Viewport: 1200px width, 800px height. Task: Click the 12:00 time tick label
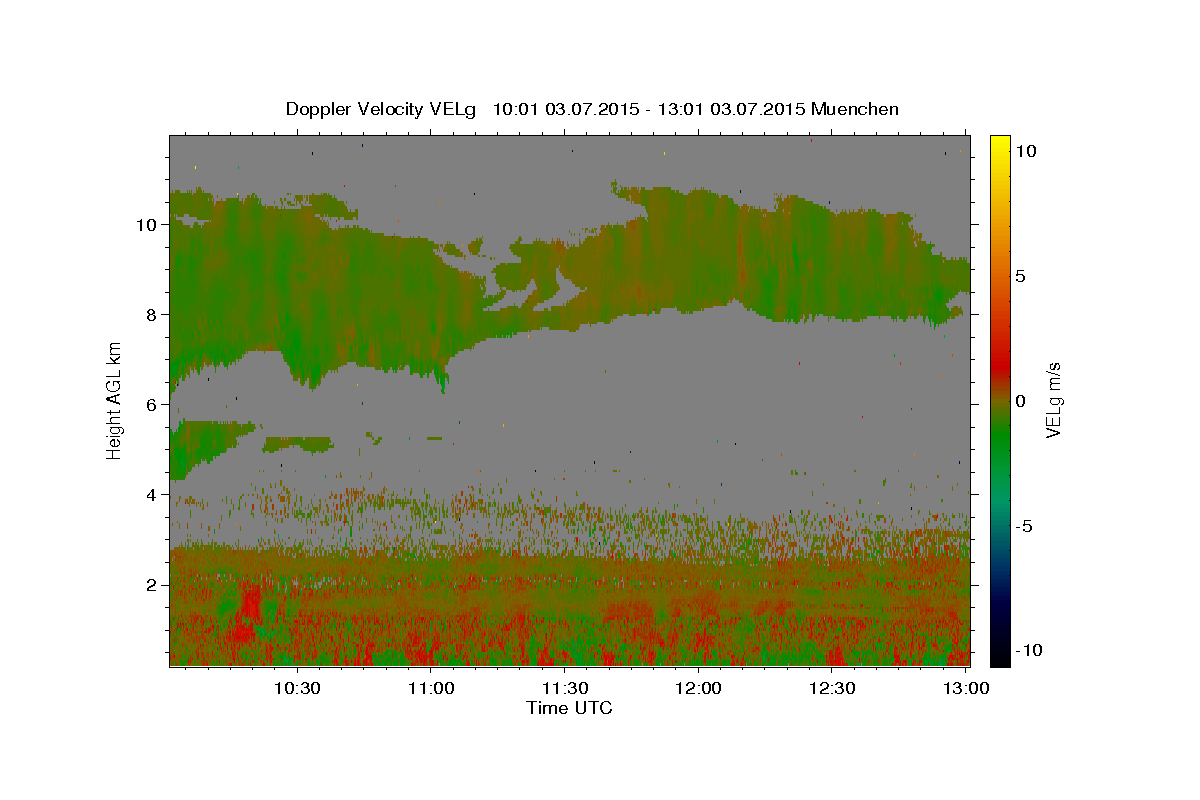[x=698, y=689]
